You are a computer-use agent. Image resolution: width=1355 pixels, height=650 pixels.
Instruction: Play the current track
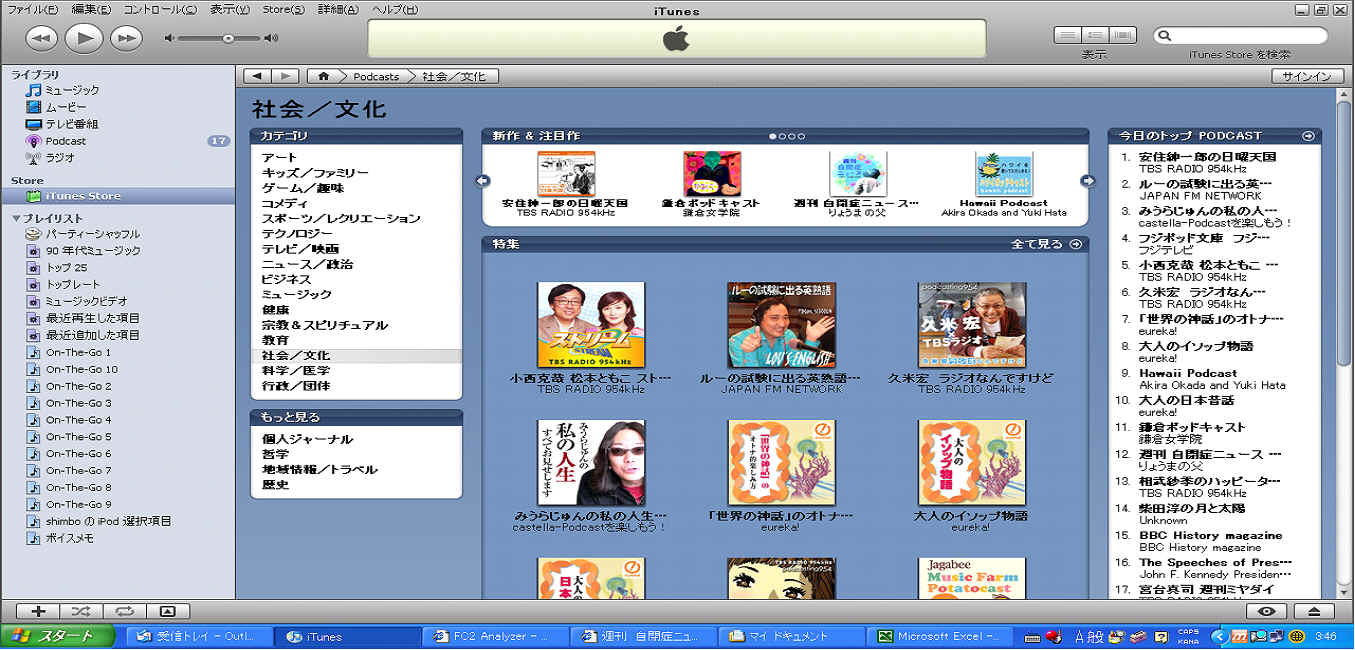(x=84, y=38)
